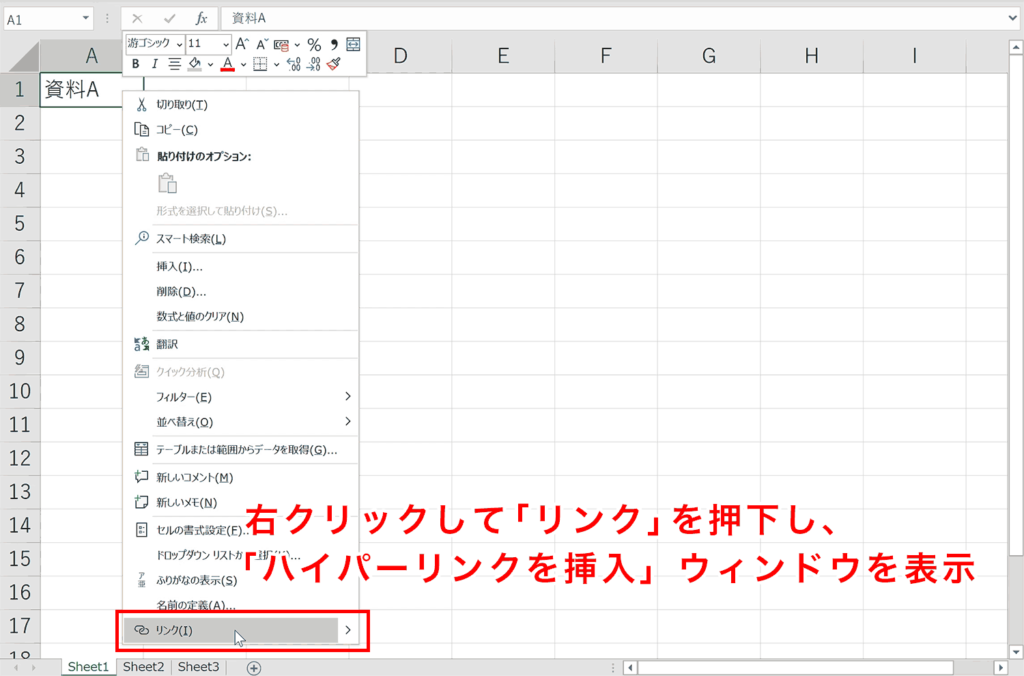This screenshot has width=1024, height=676.
Task: Click the decrease font size icon
Action: click(260, 44)
